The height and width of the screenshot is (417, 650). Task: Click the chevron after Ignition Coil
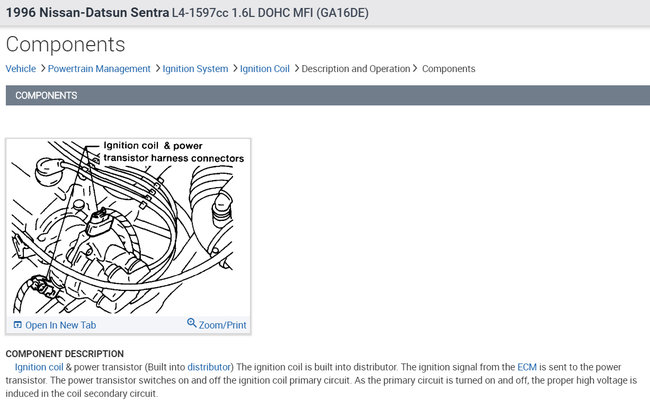[x=296, y=68]
